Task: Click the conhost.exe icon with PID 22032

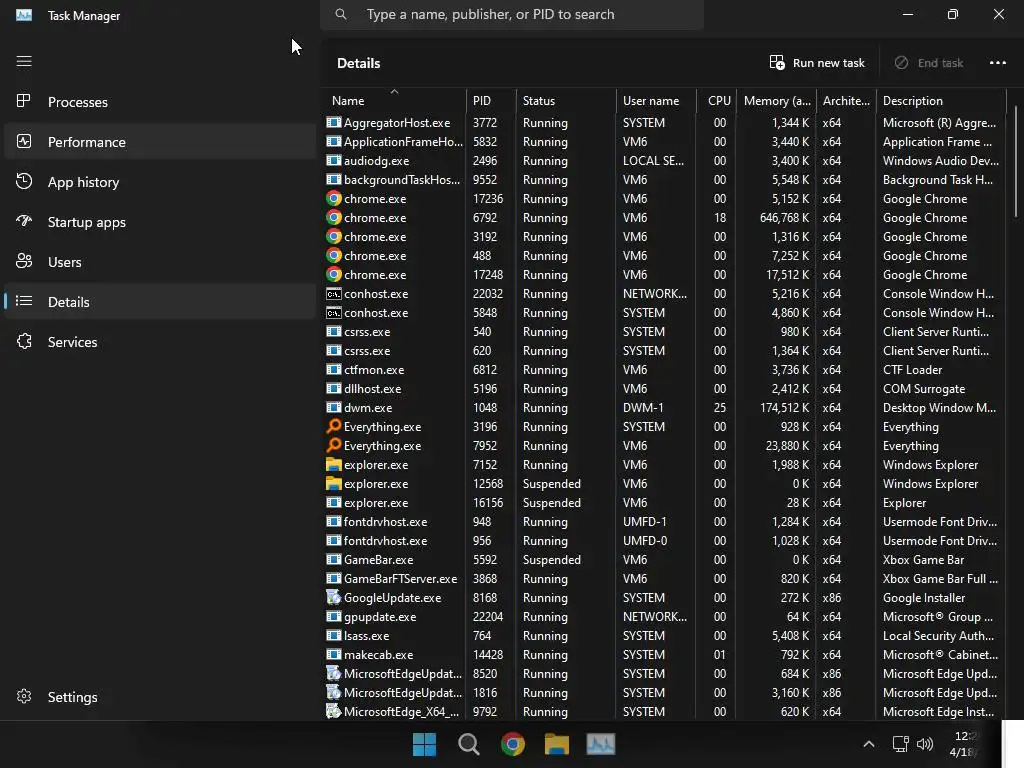Action: point(334,294)
